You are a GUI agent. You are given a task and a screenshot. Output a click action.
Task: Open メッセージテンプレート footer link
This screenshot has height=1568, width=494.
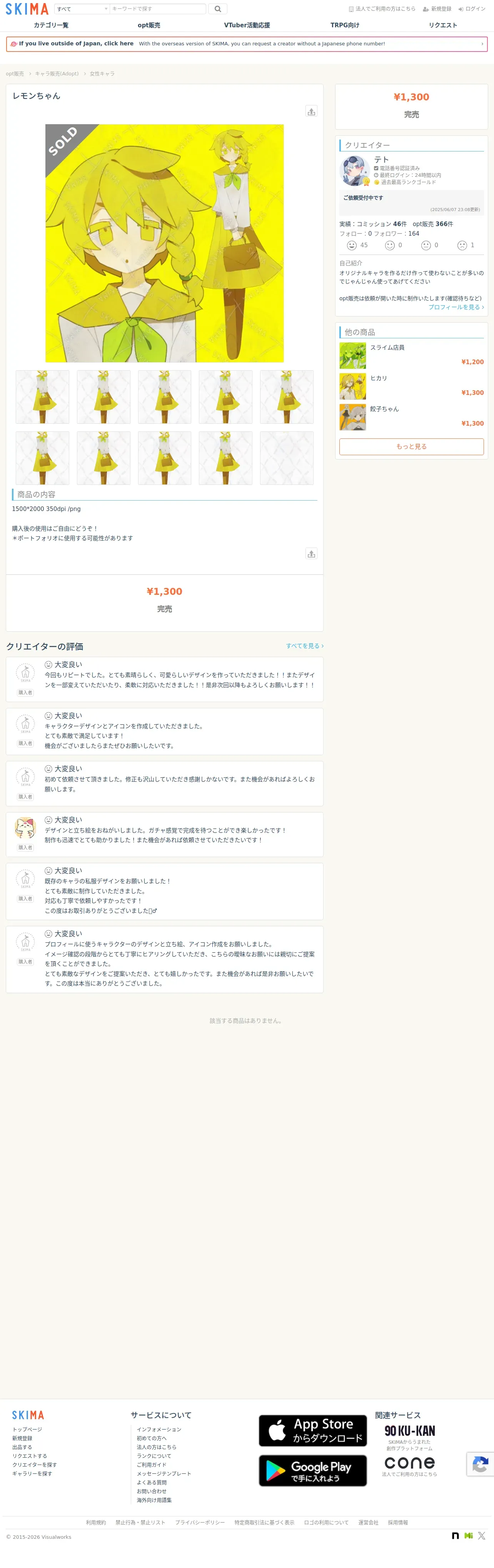coord(164,1474)
